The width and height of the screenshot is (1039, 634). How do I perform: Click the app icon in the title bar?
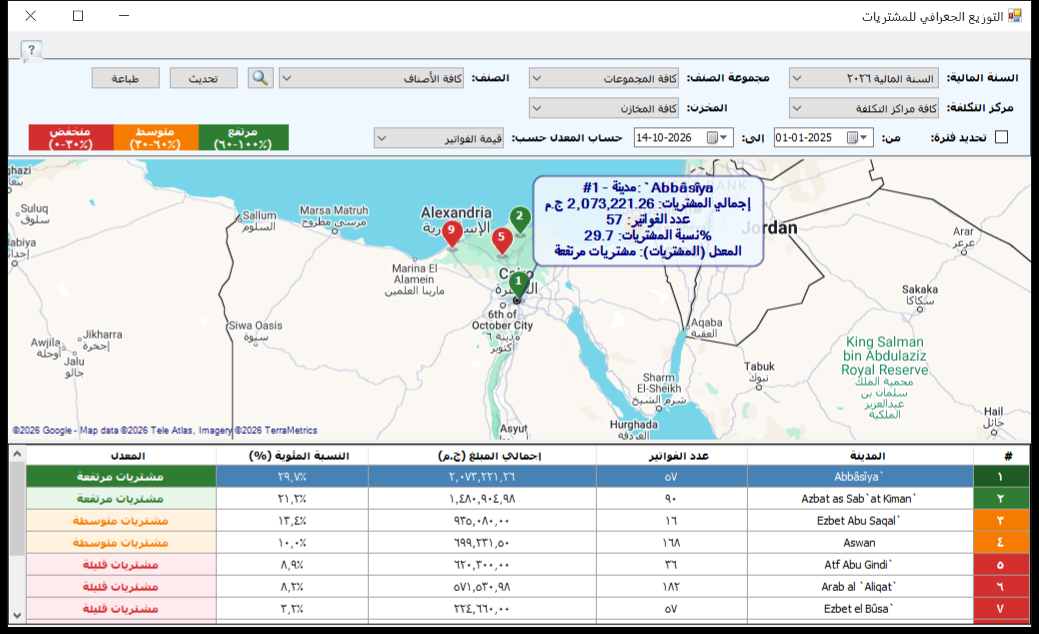coord(1014,16)
